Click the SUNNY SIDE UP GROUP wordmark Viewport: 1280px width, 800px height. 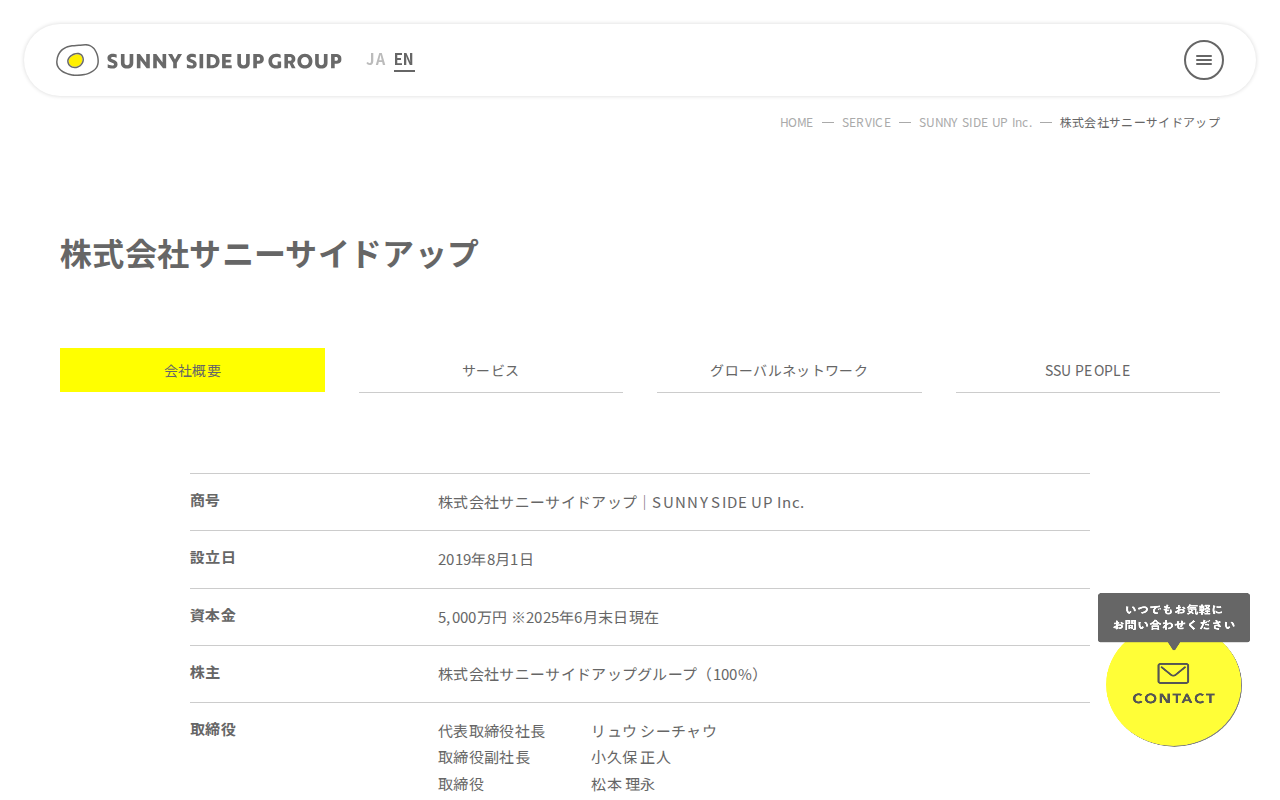tap(224, 61)
